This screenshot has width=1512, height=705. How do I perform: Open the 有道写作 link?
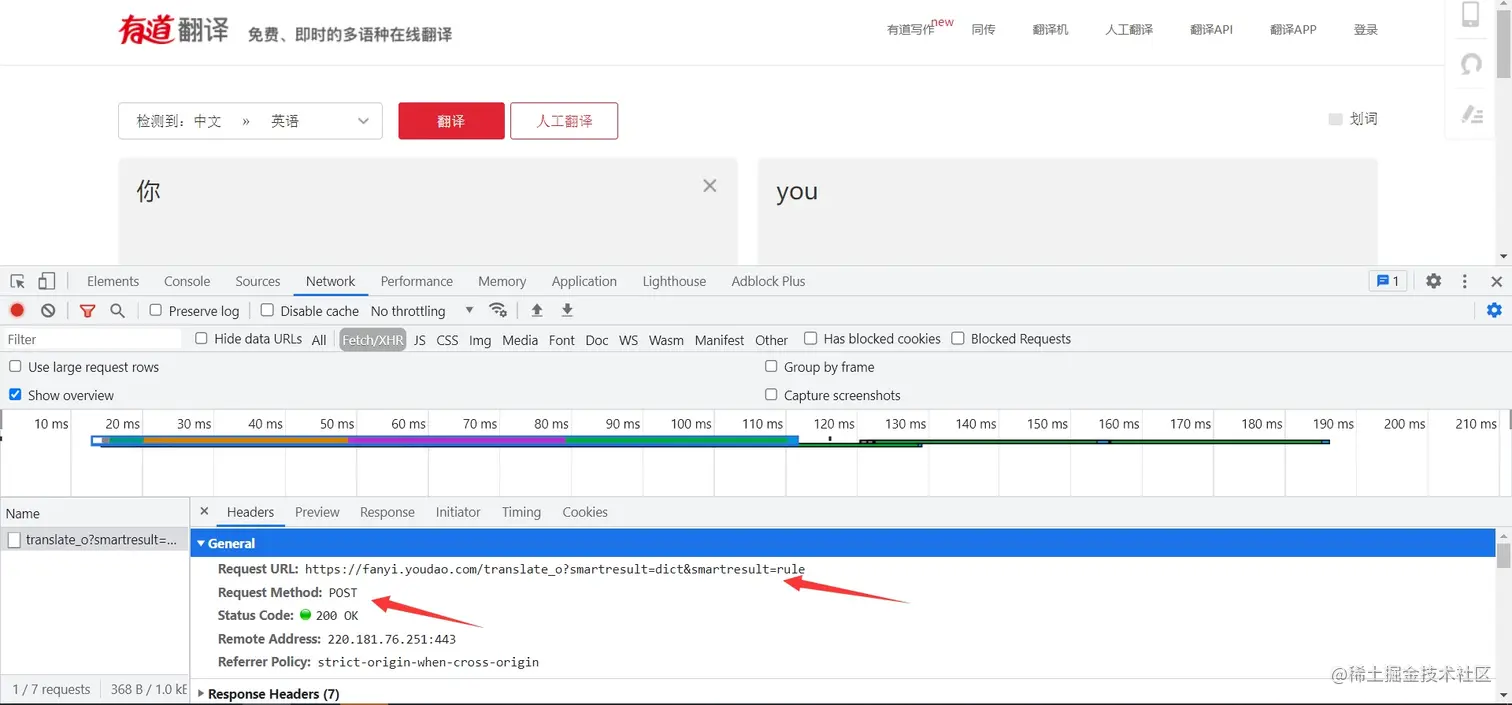click(910, 30)
